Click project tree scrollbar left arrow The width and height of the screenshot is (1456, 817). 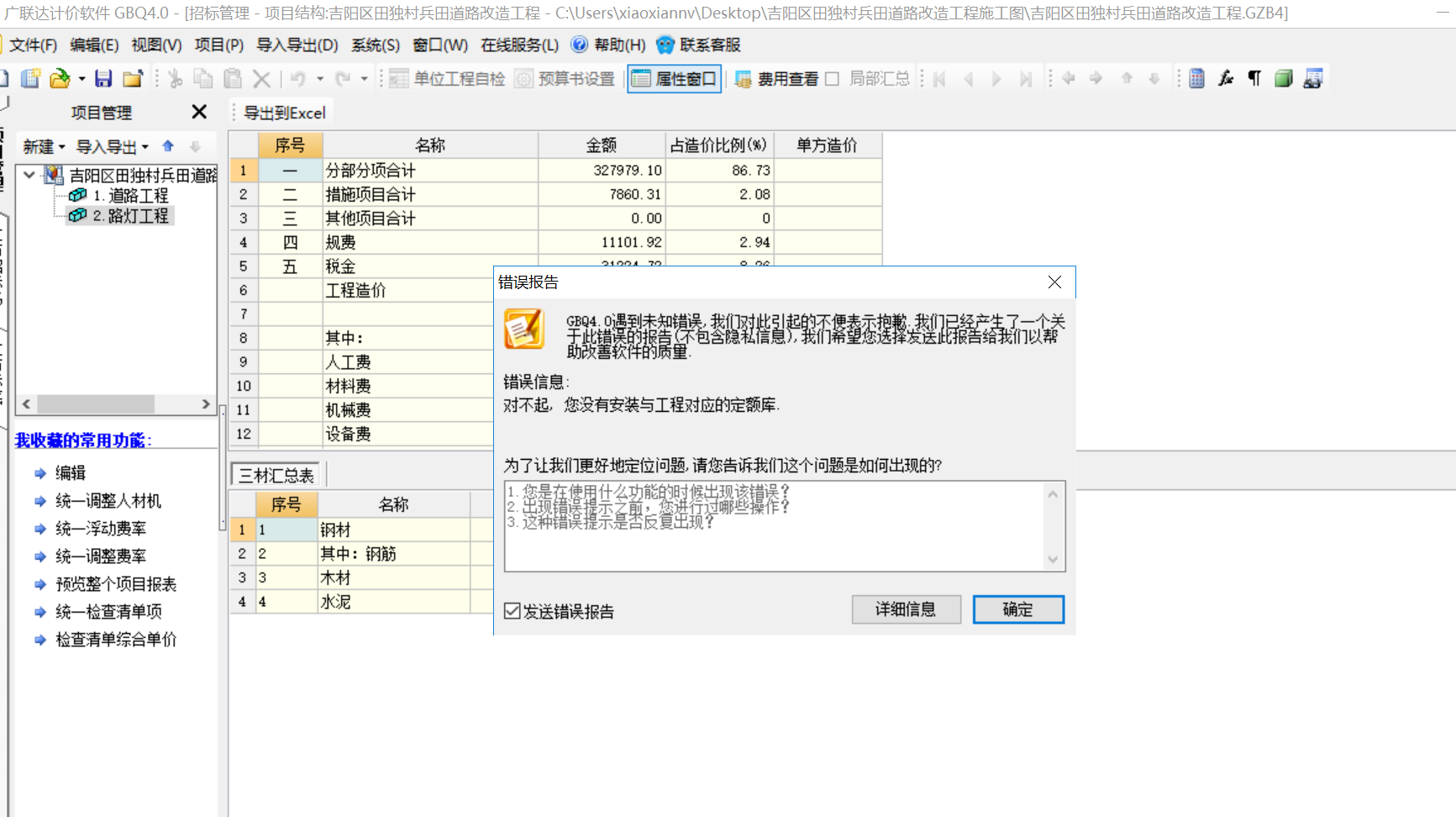(x=27, y=404)
